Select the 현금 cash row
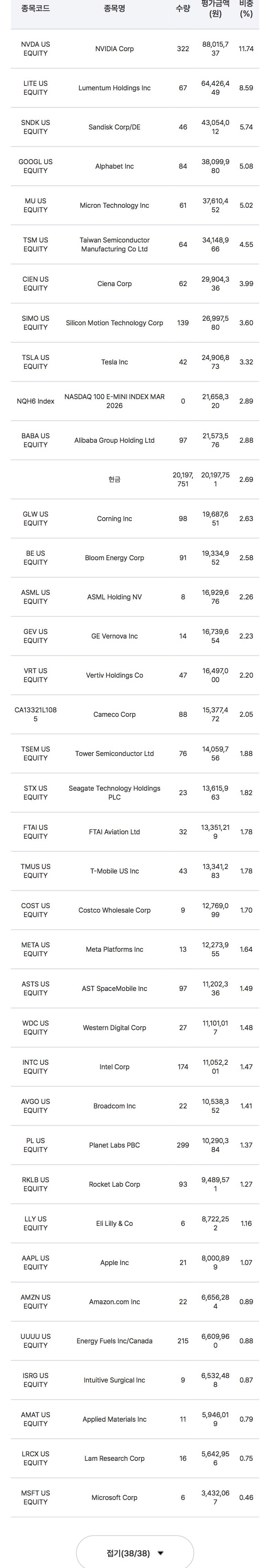Image resolution: width=270 pixels, height=1568 pixels. click(135, 480)
